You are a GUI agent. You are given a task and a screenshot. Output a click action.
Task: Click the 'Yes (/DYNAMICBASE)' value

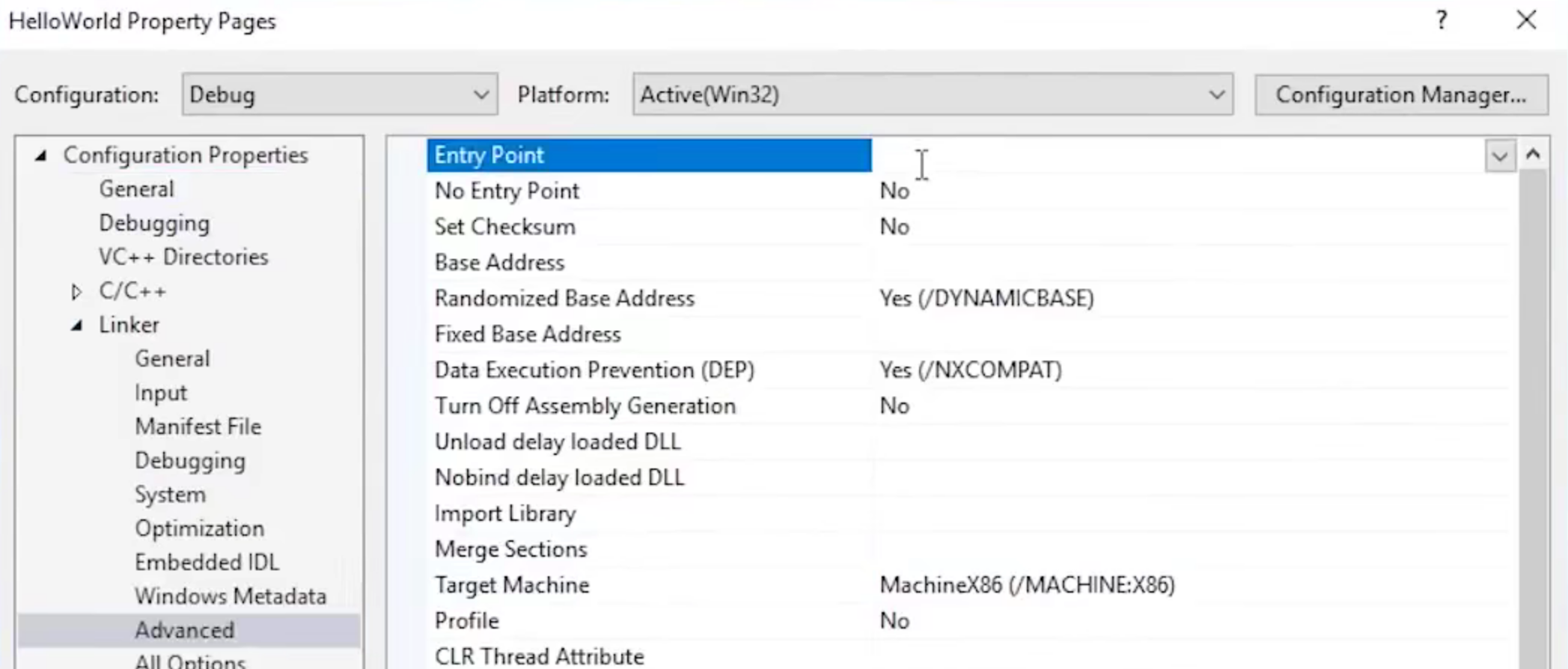[986, 299]
